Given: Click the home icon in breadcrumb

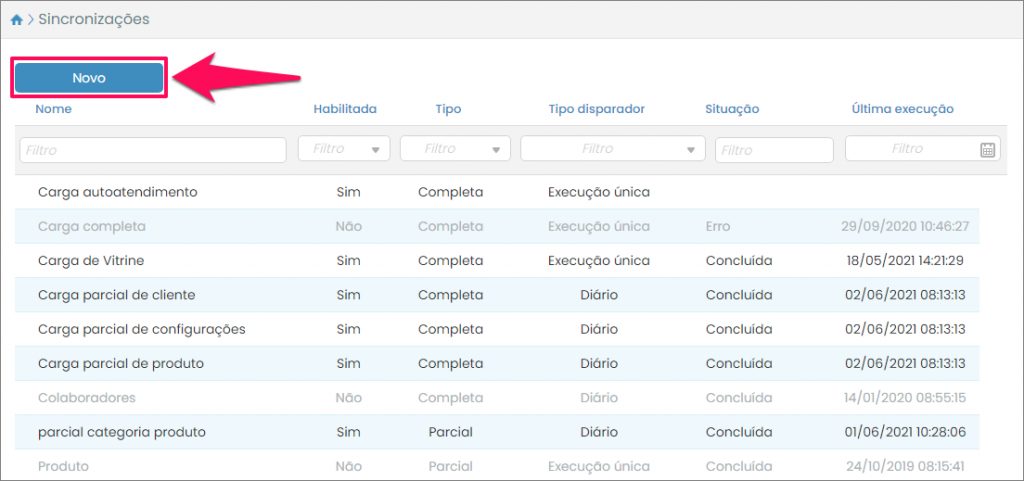Looking at the screenshot, I should click(16, 19).
